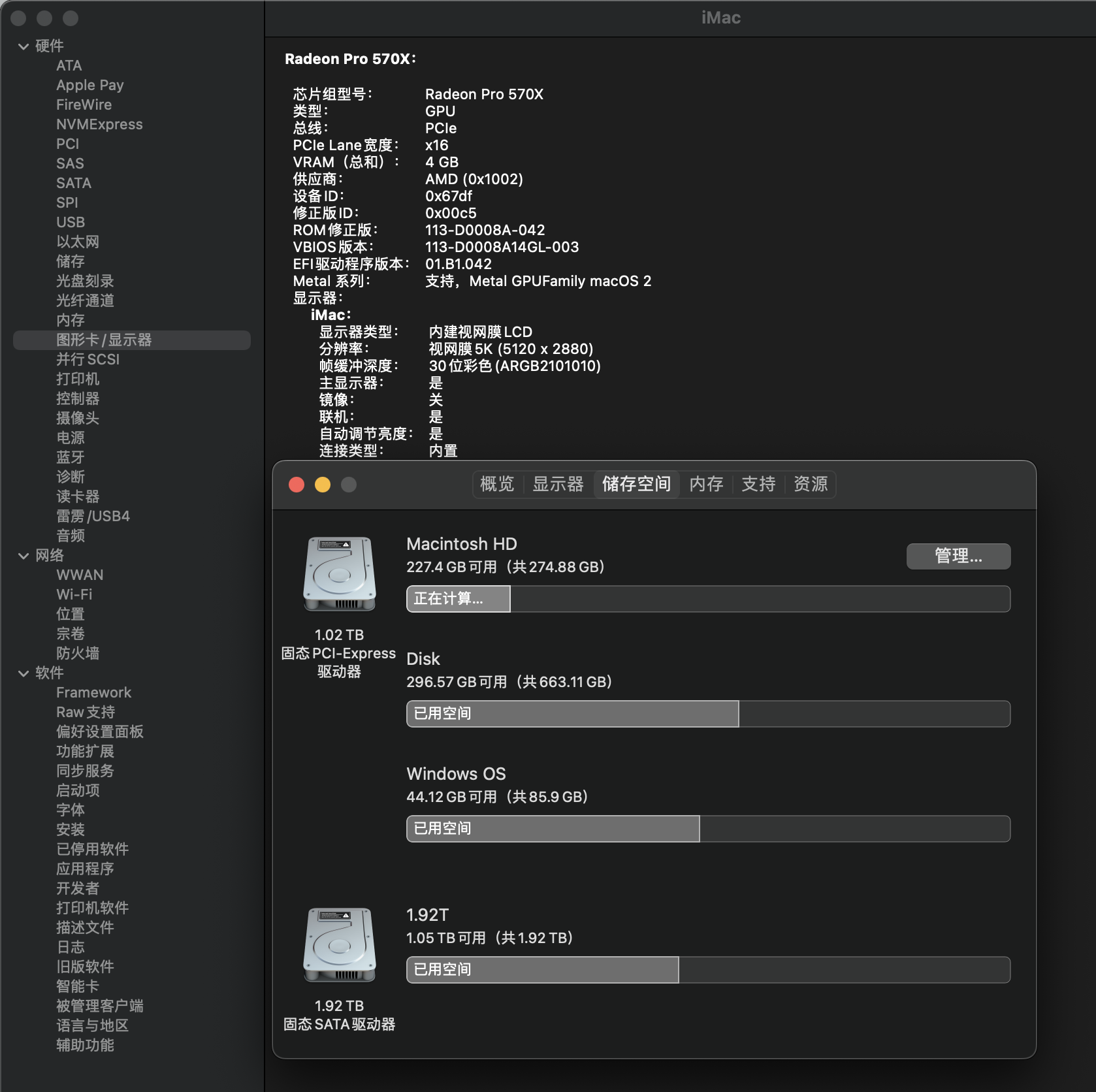1096x1092 pixels.
Task: Select 偏好设置面板 in the sidebar
Action: (x=100, y=732)
